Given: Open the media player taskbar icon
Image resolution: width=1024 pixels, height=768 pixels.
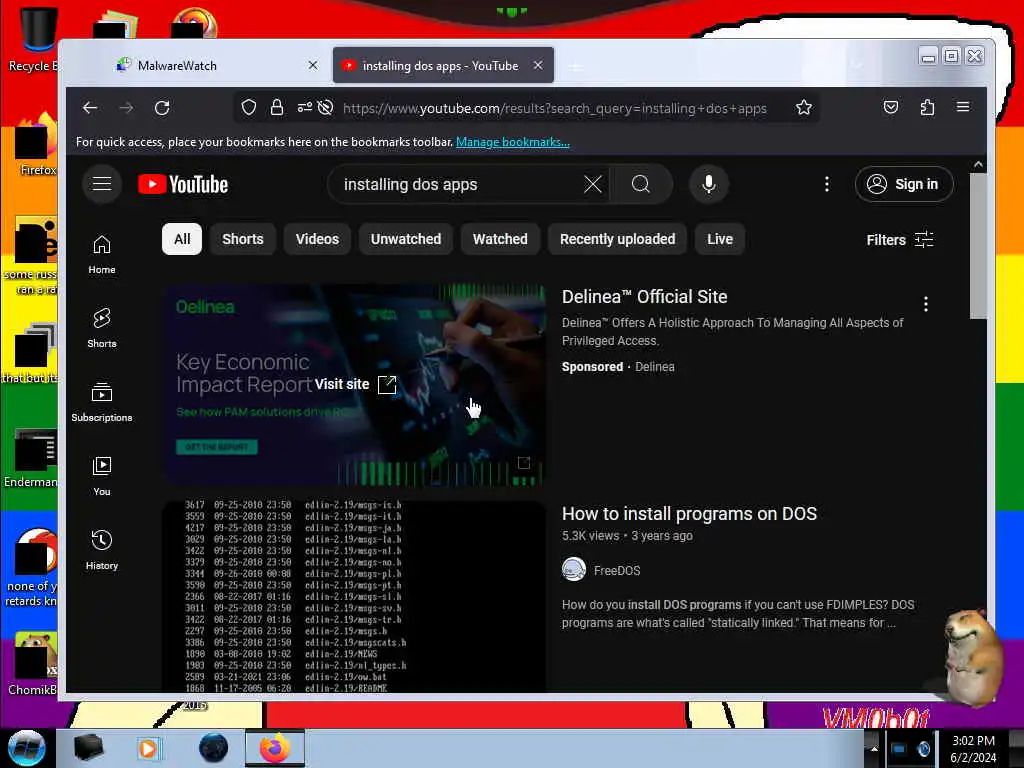Looking at the screenshot, I should point(148,748).
